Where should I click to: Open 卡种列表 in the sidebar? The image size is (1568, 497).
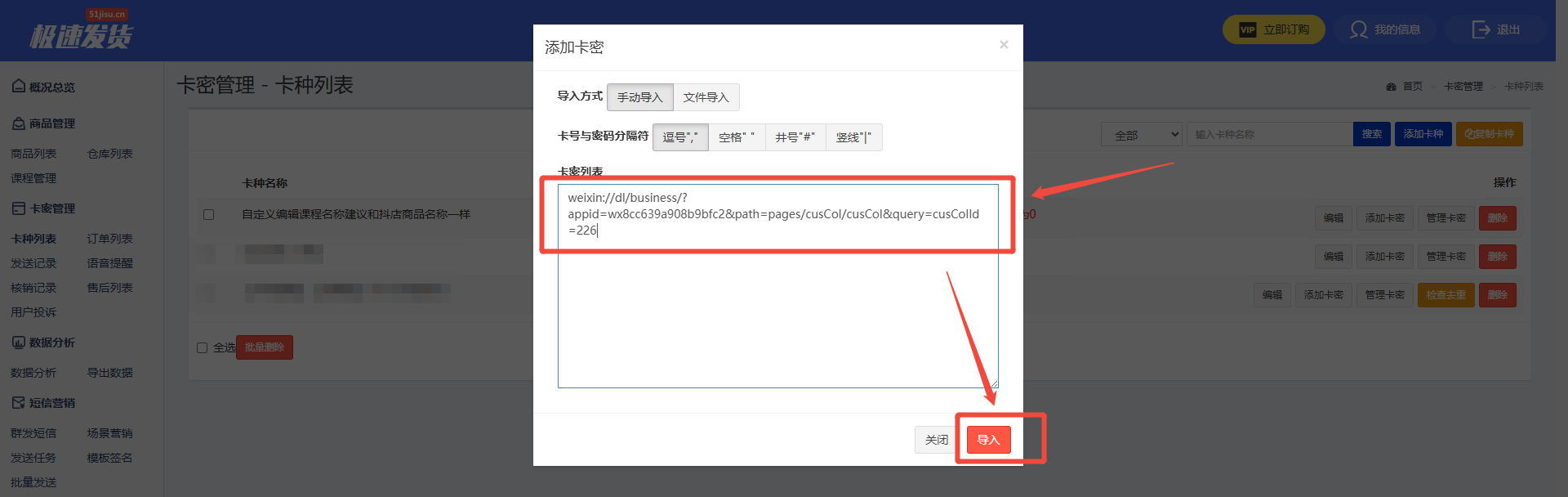coord(33,239)
